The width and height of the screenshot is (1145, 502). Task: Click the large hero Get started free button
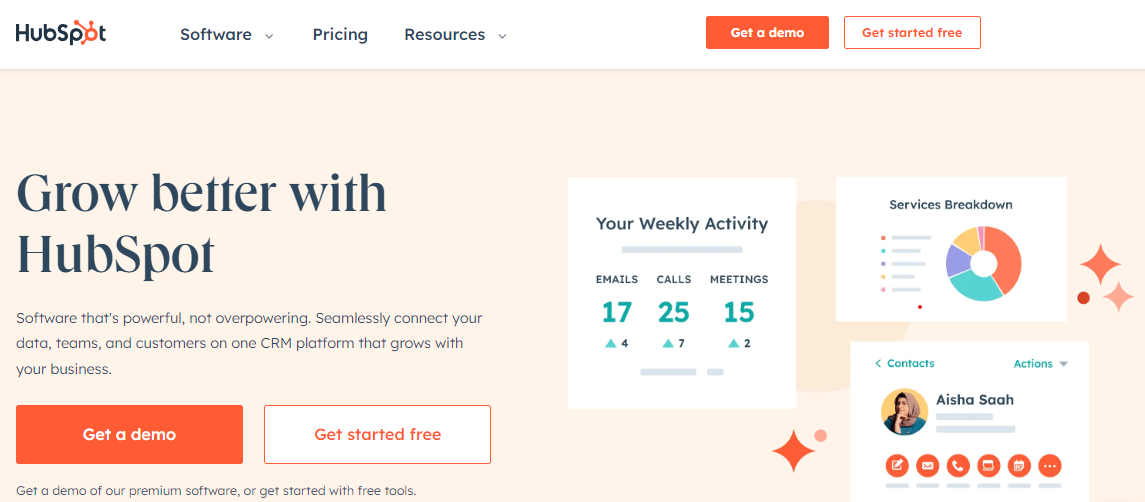tap(378, 434)
